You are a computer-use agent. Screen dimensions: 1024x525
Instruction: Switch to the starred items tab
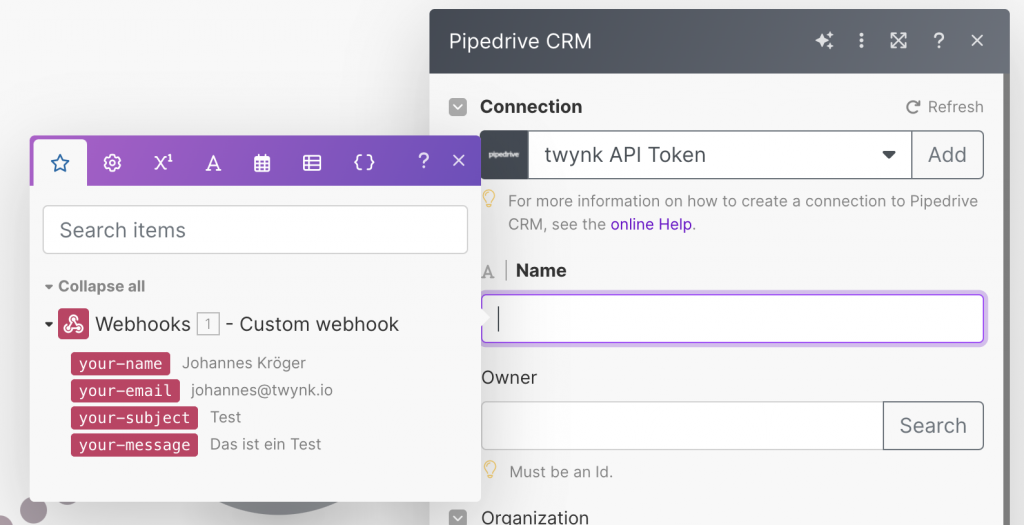point(60,162)
